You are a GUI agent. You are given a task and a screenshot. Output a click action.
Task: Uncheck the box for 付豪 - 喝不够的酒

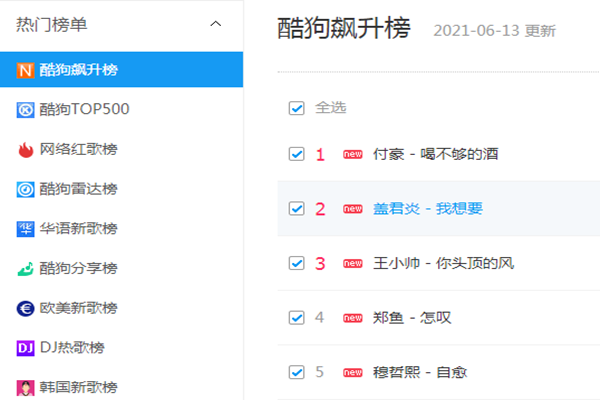click(x=297, y=154)
